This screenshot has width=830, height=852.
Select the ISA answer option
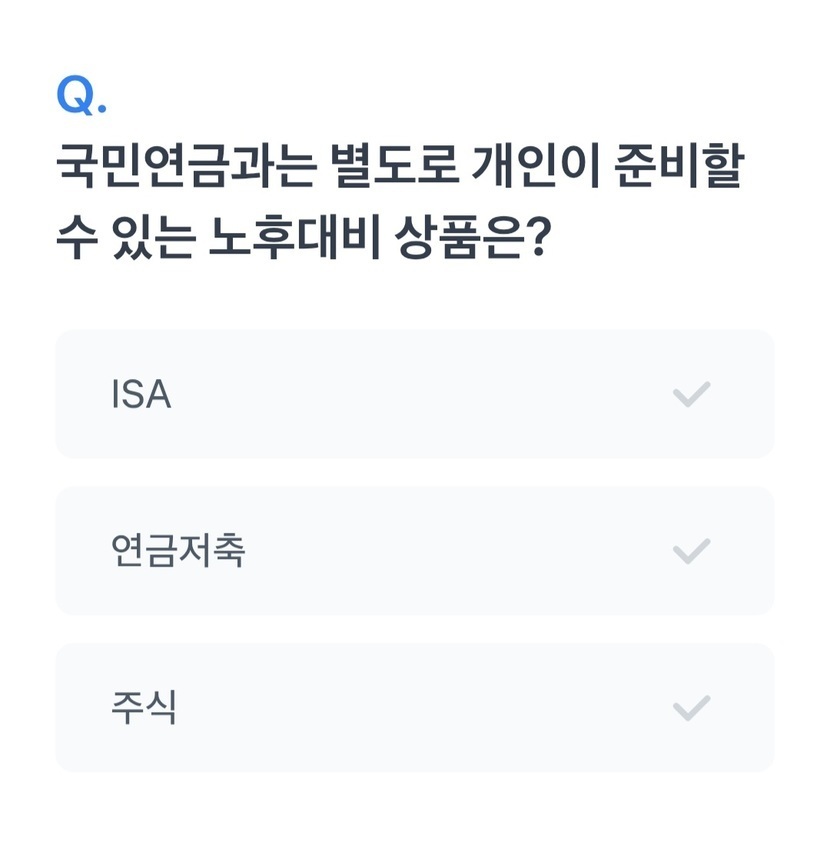pyautogui.click(x=414, y=394)
